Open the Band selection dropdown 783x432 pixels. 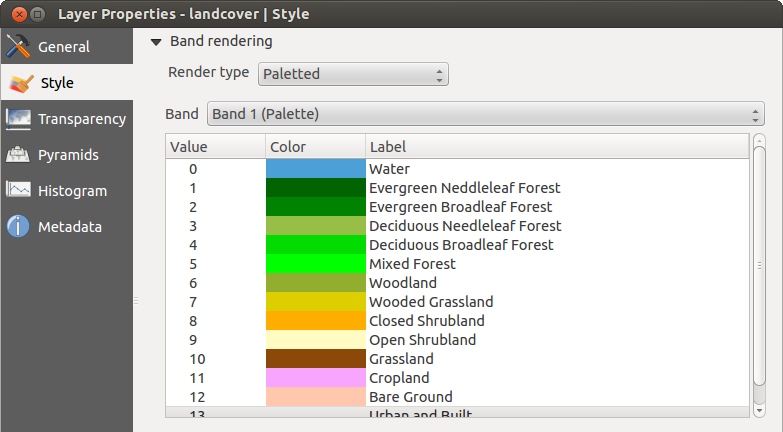coord(485,113)
